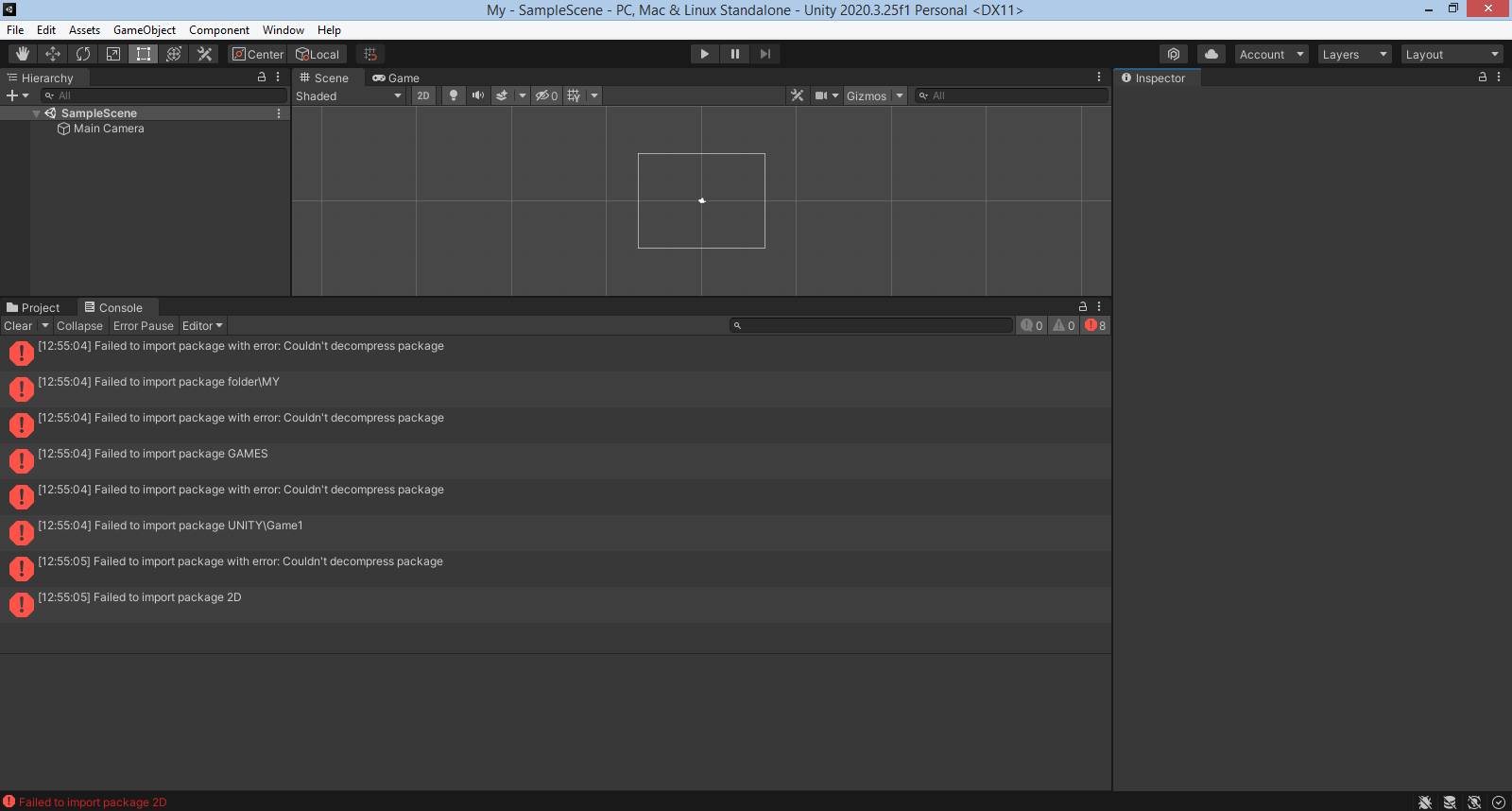Open SampleScene options kebab menu
This screenshot has width=1512, height=811.
tap(279, 113)
